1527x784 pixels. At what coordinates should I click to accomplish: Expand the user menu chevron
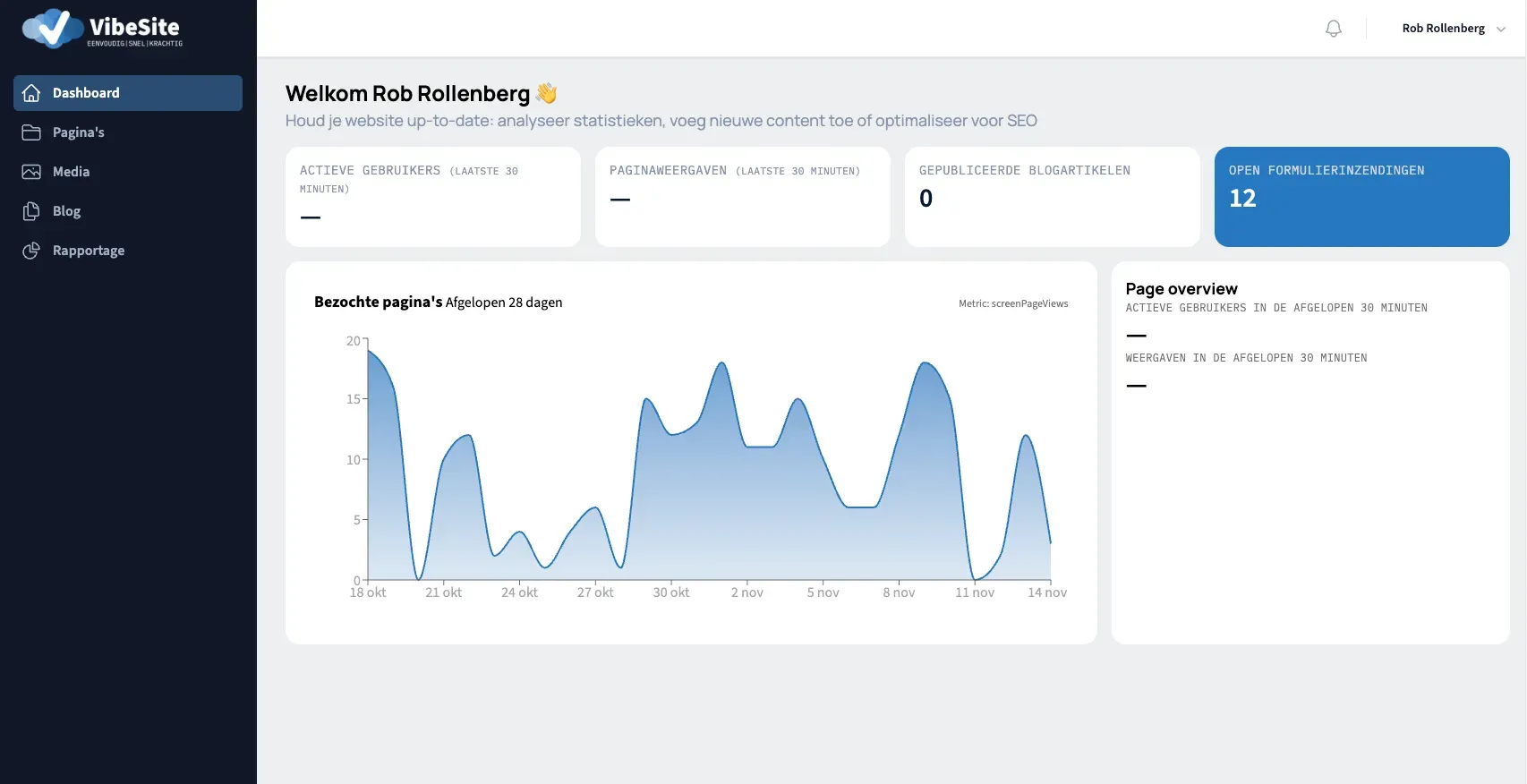pyautogui.click(x=1501, y=29)
